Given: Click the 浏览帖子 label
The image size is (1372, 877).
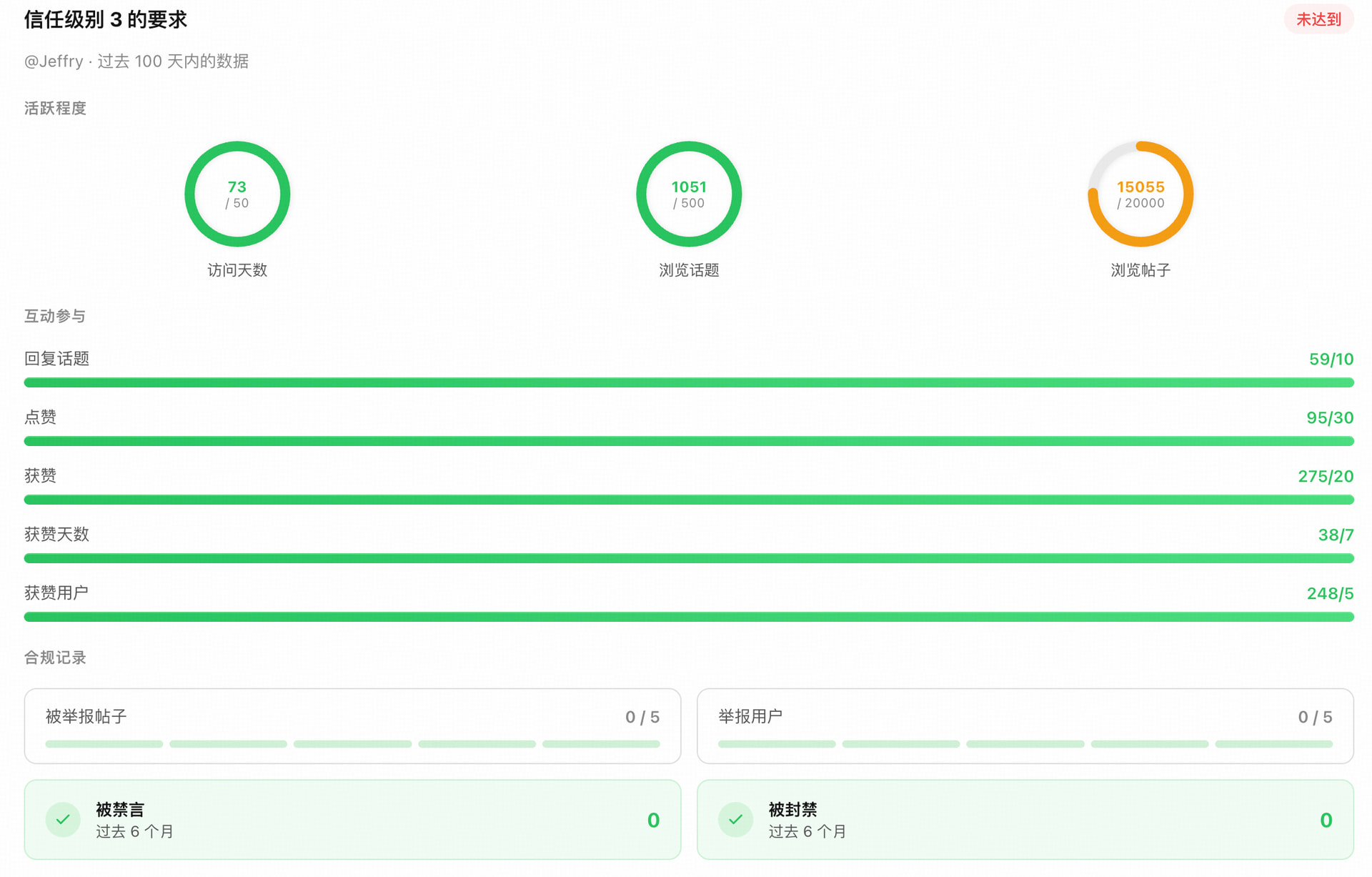Looking at the screenshot, I should tap(1140, 270).
